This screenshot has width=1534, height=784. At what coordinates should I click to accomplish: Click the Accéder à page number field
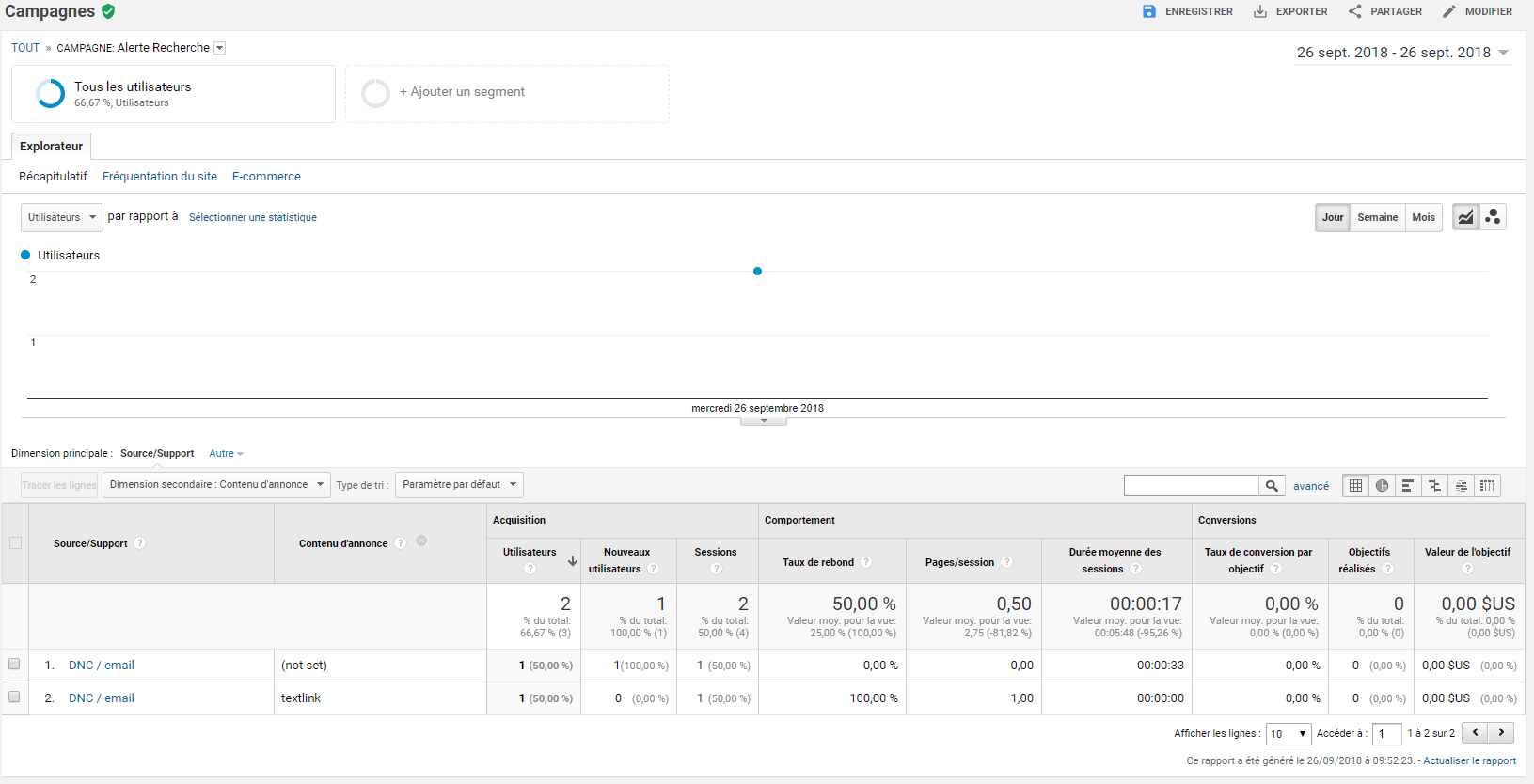click(1387, 734)
